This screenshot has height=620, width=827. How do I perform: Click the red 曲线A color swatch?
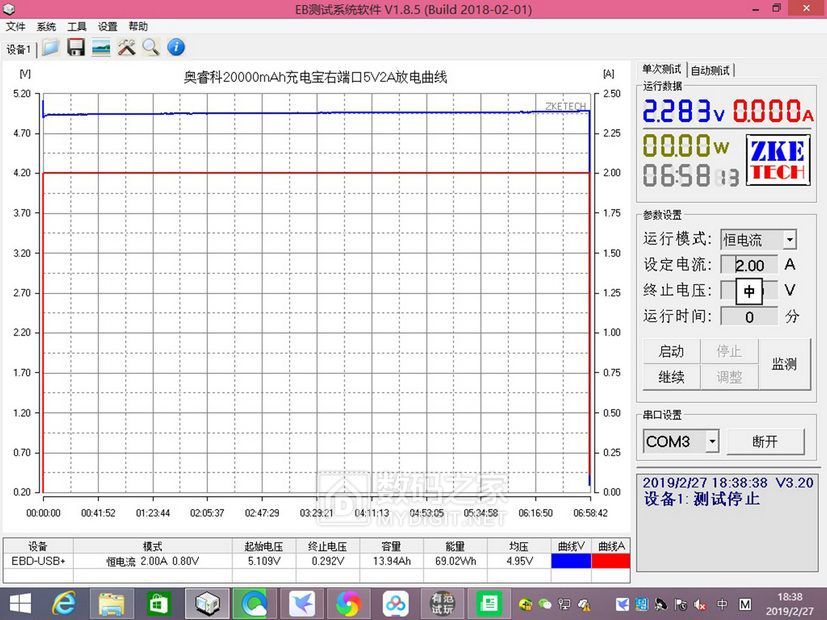coord(610,561)
